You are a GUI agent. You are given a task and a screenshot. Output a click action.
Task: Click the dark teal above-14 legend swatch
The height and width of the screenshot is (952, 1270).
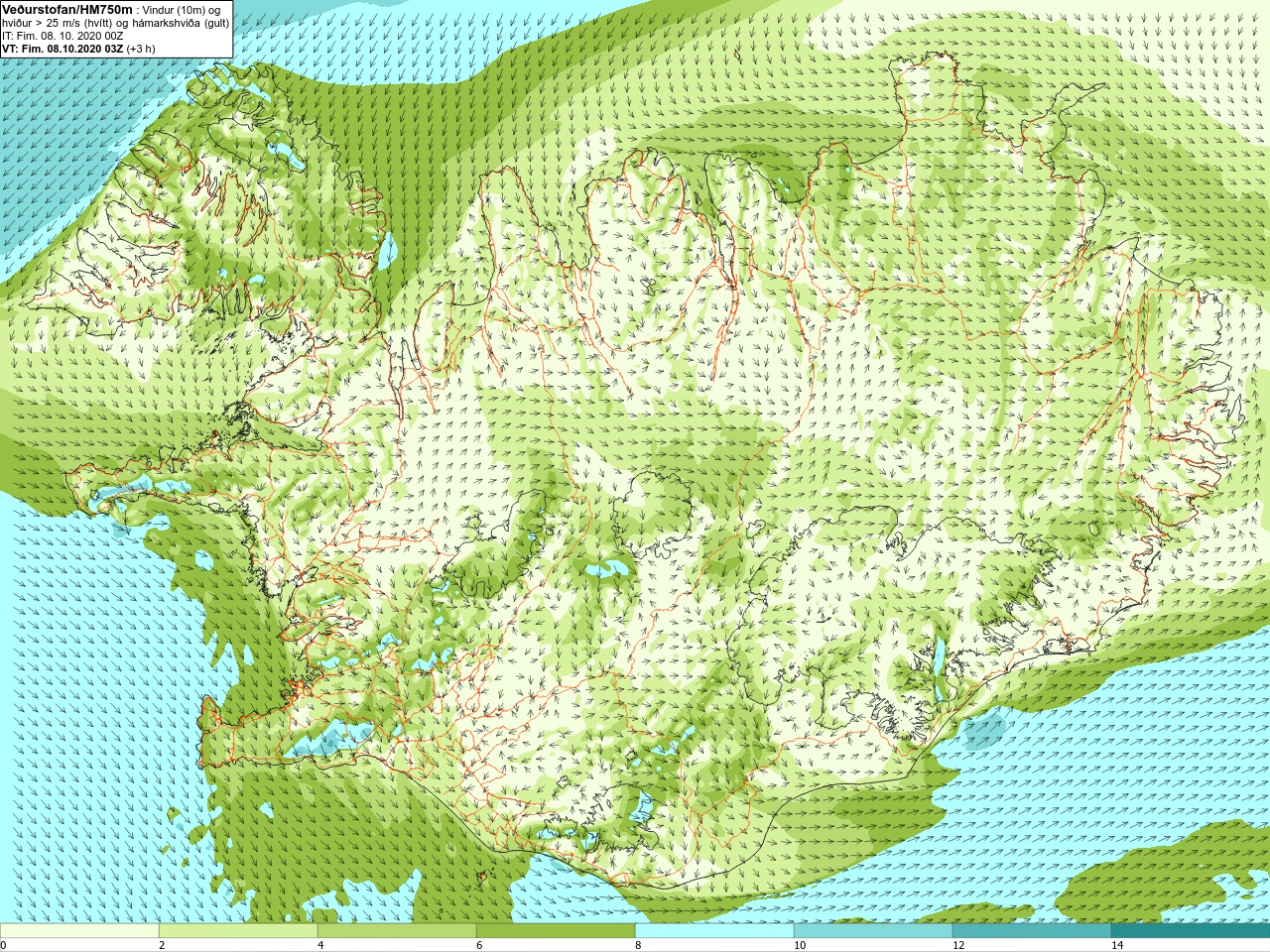[x=1191, y=931]
